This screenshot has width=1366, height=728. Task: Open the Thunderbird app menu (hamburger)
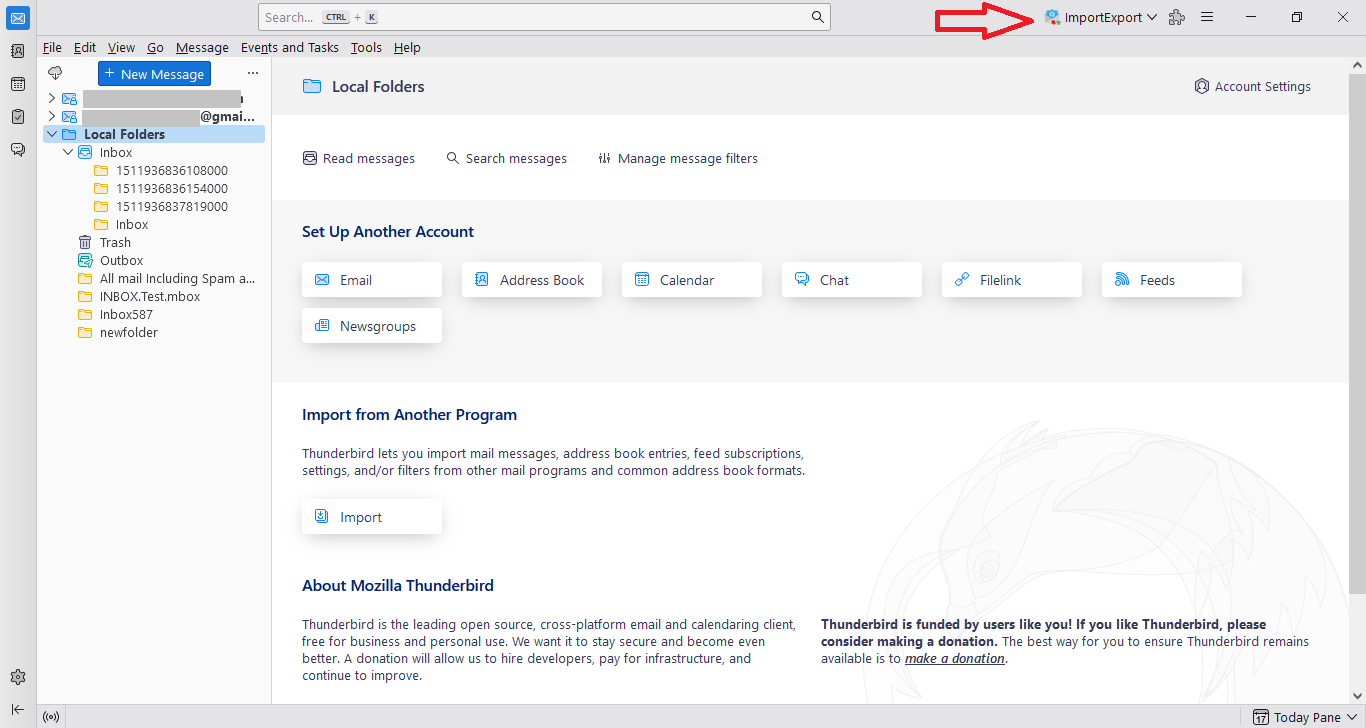coord(1207,17)
